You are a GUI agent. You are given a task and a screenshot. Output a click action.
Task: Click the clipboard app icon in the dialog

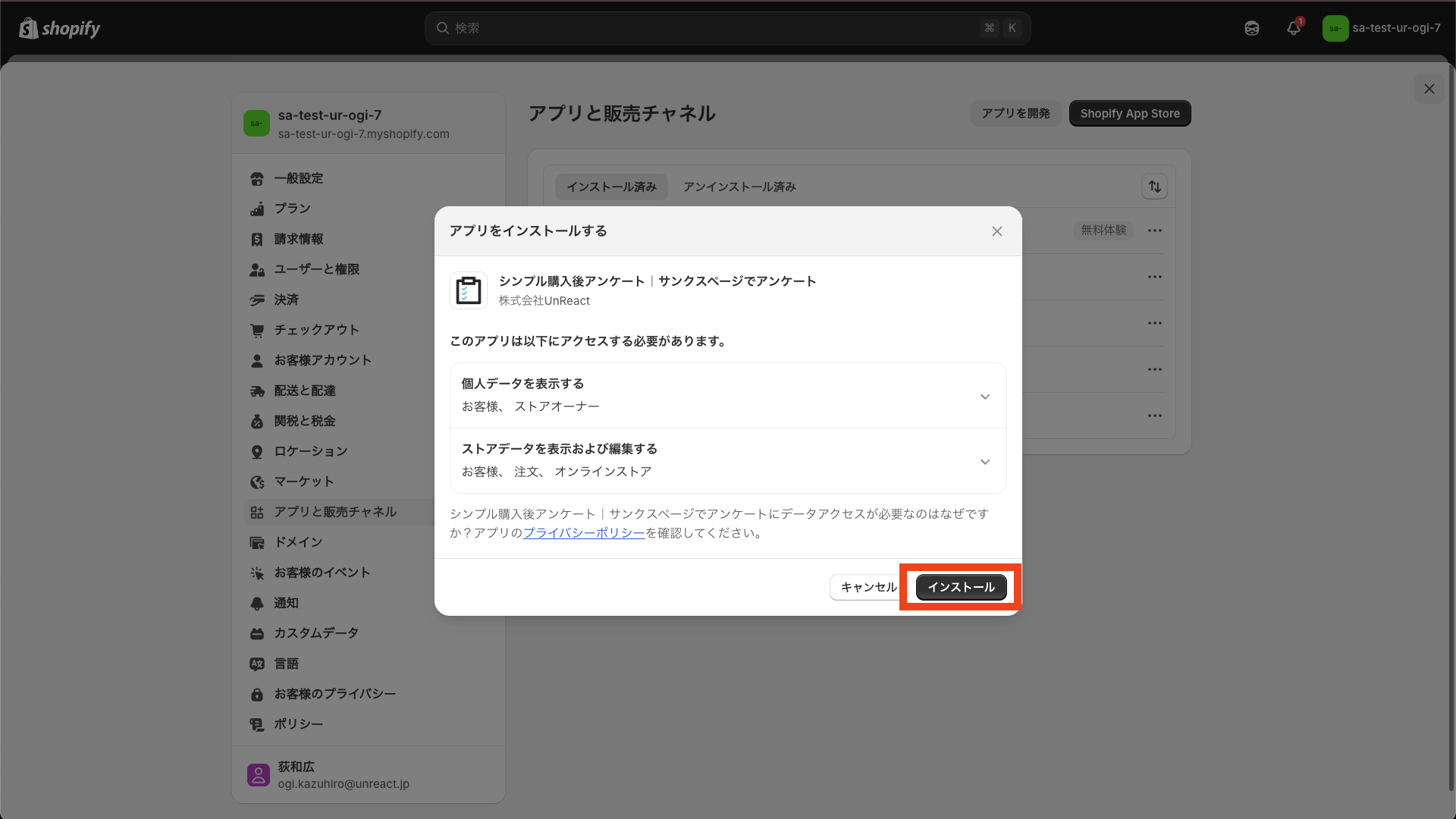click(468, 290)
